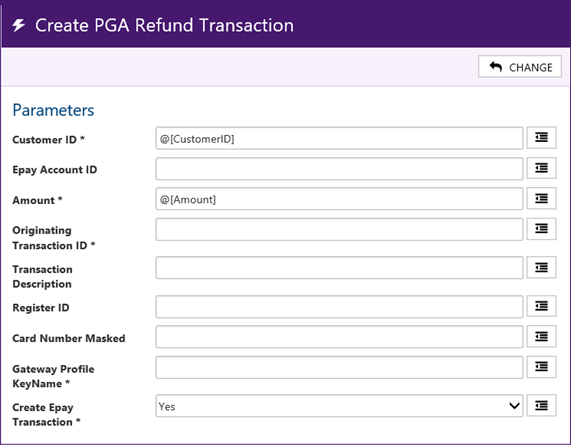The height and width of the screenshot is (445, 572).
Task: Focus the Gateway Profile KeyName field
Action: [x=339, y=367]
